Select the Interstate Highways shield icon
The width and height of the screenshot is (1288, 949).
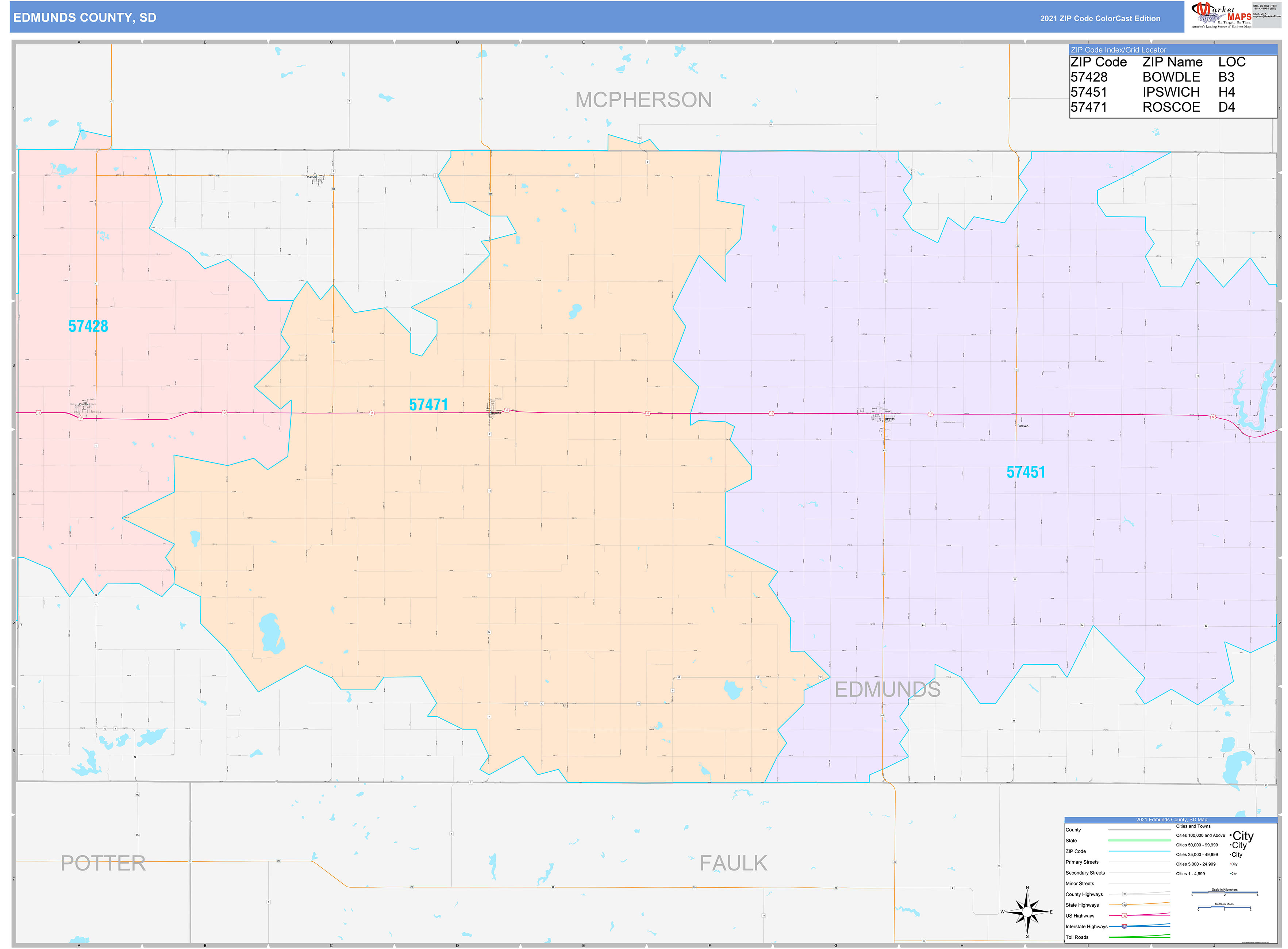click(1124, 927)
